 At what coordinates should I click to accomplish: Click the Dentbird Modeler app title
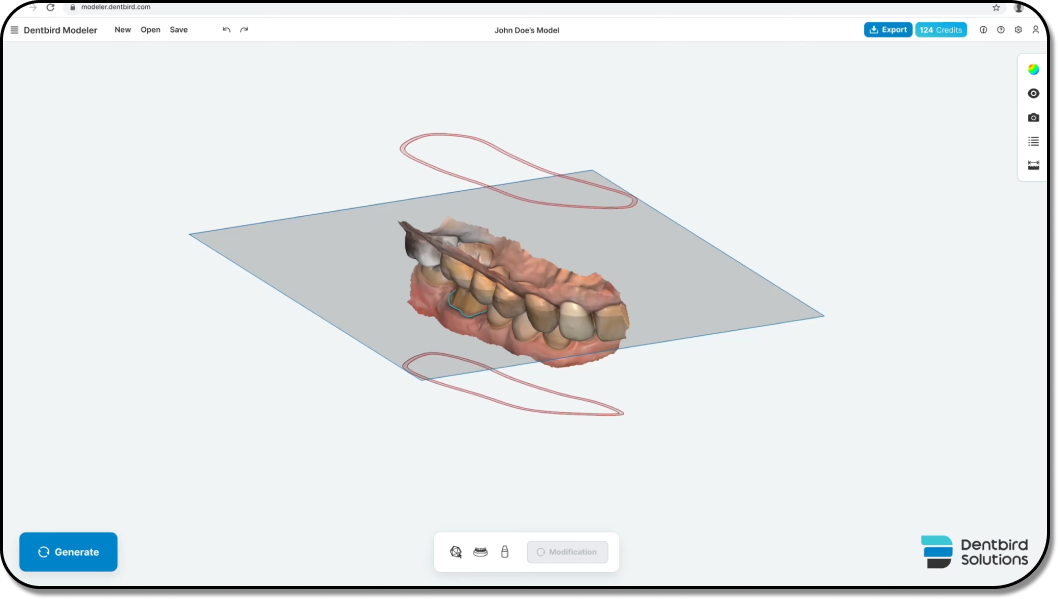pyautogui.click(x=60, y=30)
